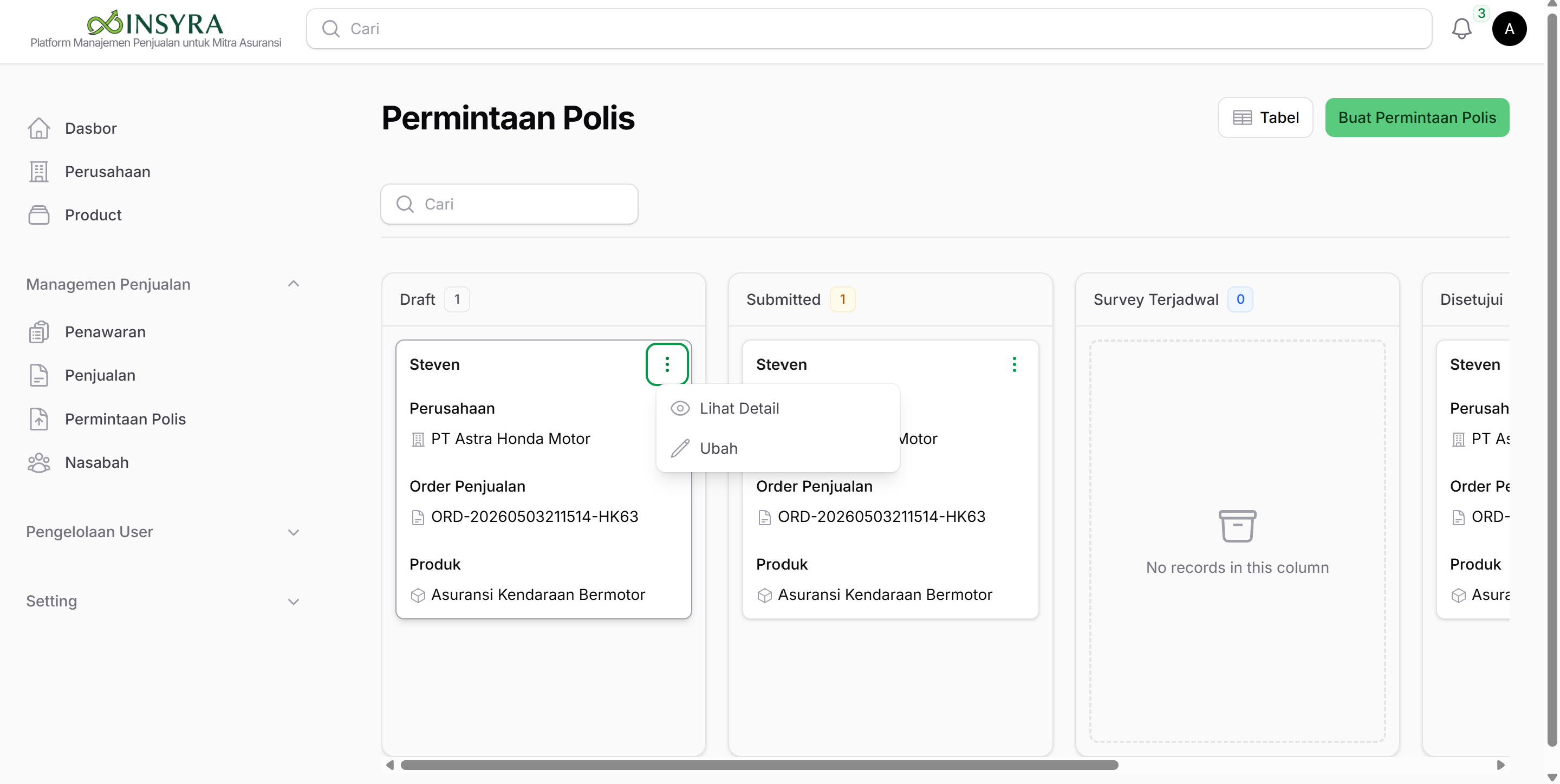Select Lihat Detail from the context menu
Viewport: 1560px width, 784px height.
(778, 408)
